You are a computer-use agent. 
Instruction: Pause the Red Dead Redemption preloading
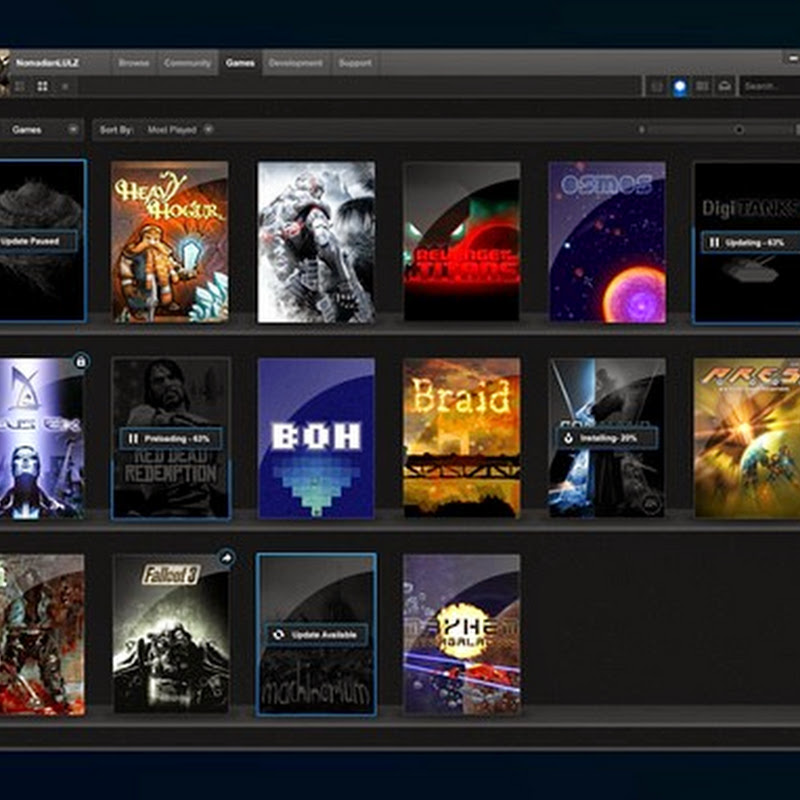[x=133, y=438]
